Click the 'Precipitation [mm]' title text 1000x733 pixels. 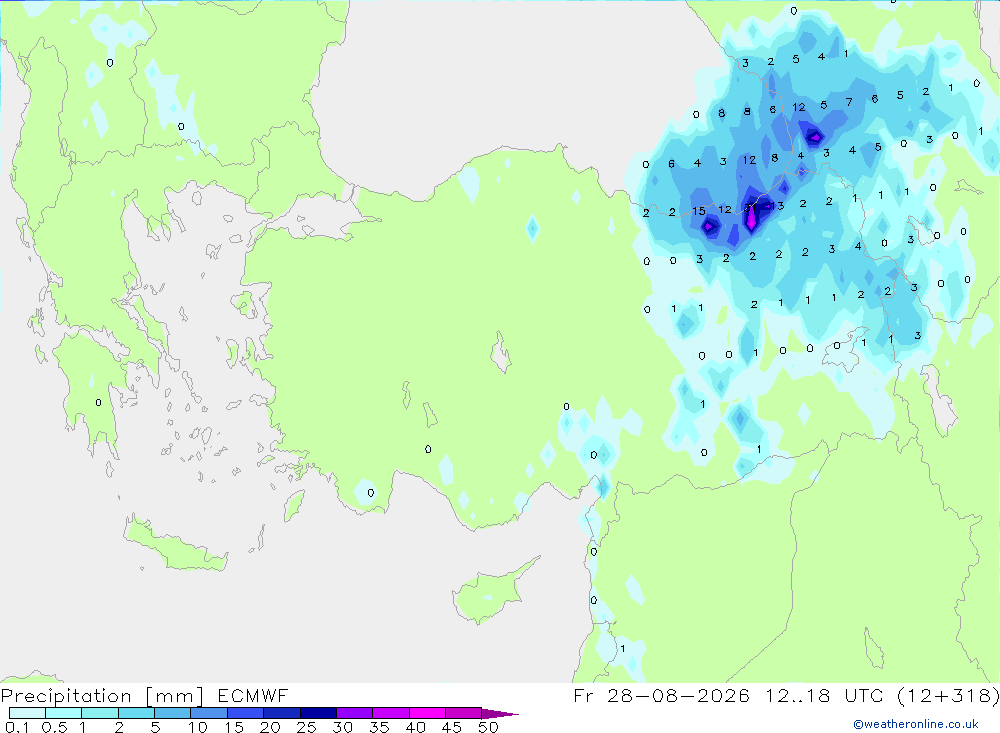tap(102, 696)
